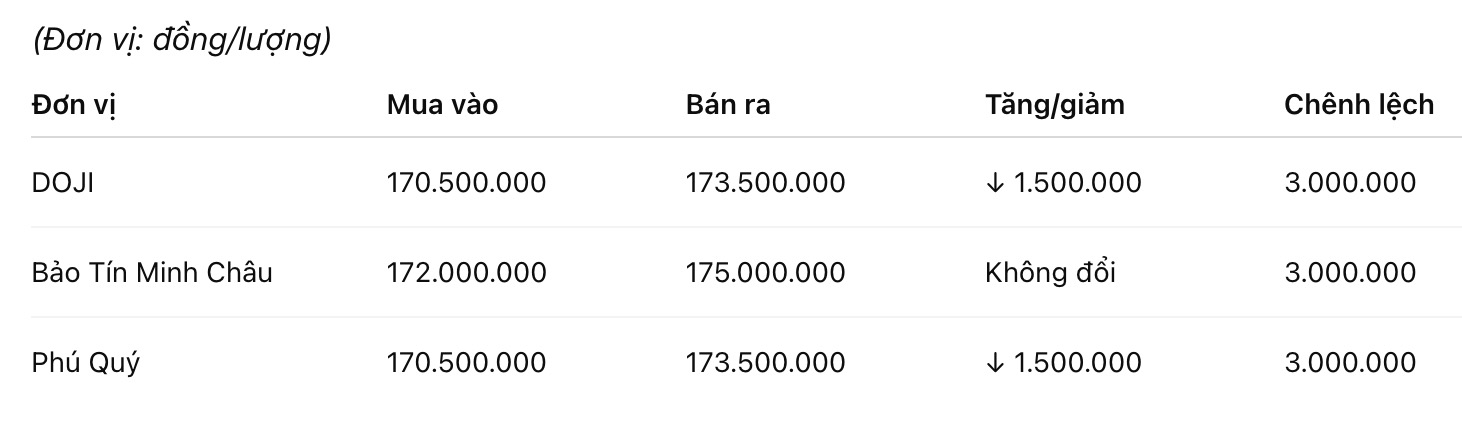Select the Phú Quý unit name cell
Screen dimensions: 1462x442
coord(86,363)
